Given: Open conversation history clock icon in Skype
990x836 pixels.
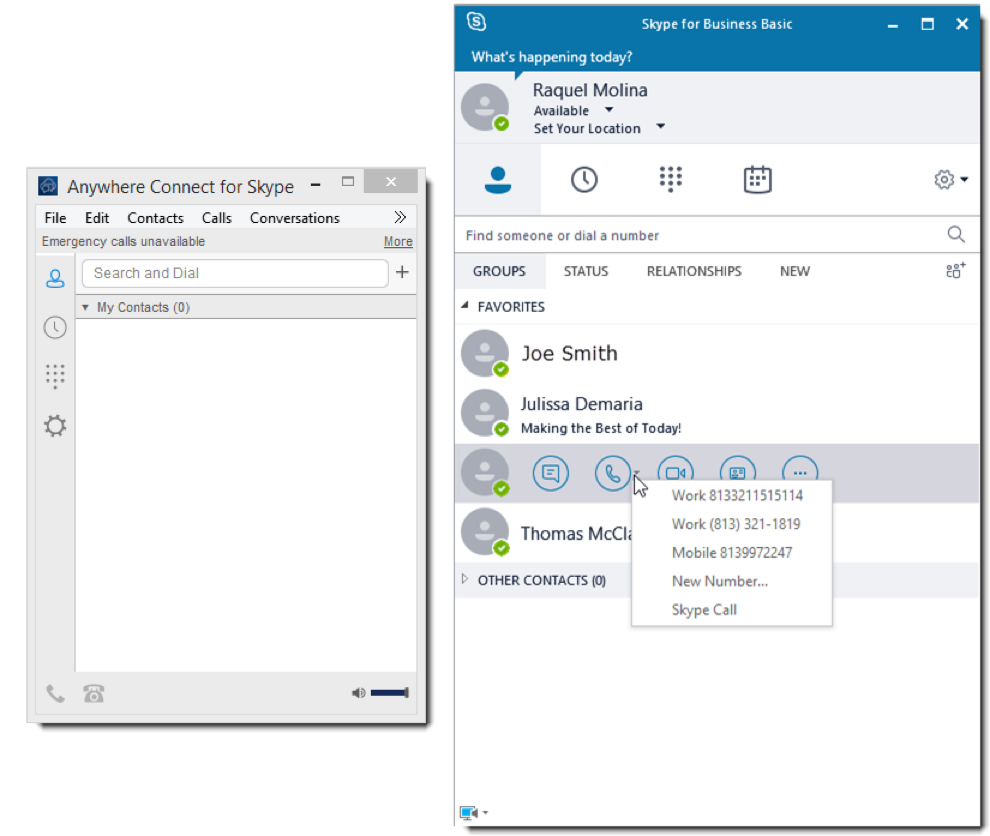Looking at the screenshot, I should click(x=584, y=180).
